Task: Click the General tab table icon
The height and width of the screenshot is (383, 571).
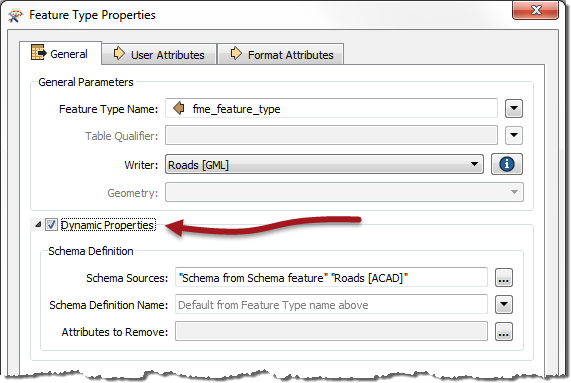Action: tap(39, 52)
